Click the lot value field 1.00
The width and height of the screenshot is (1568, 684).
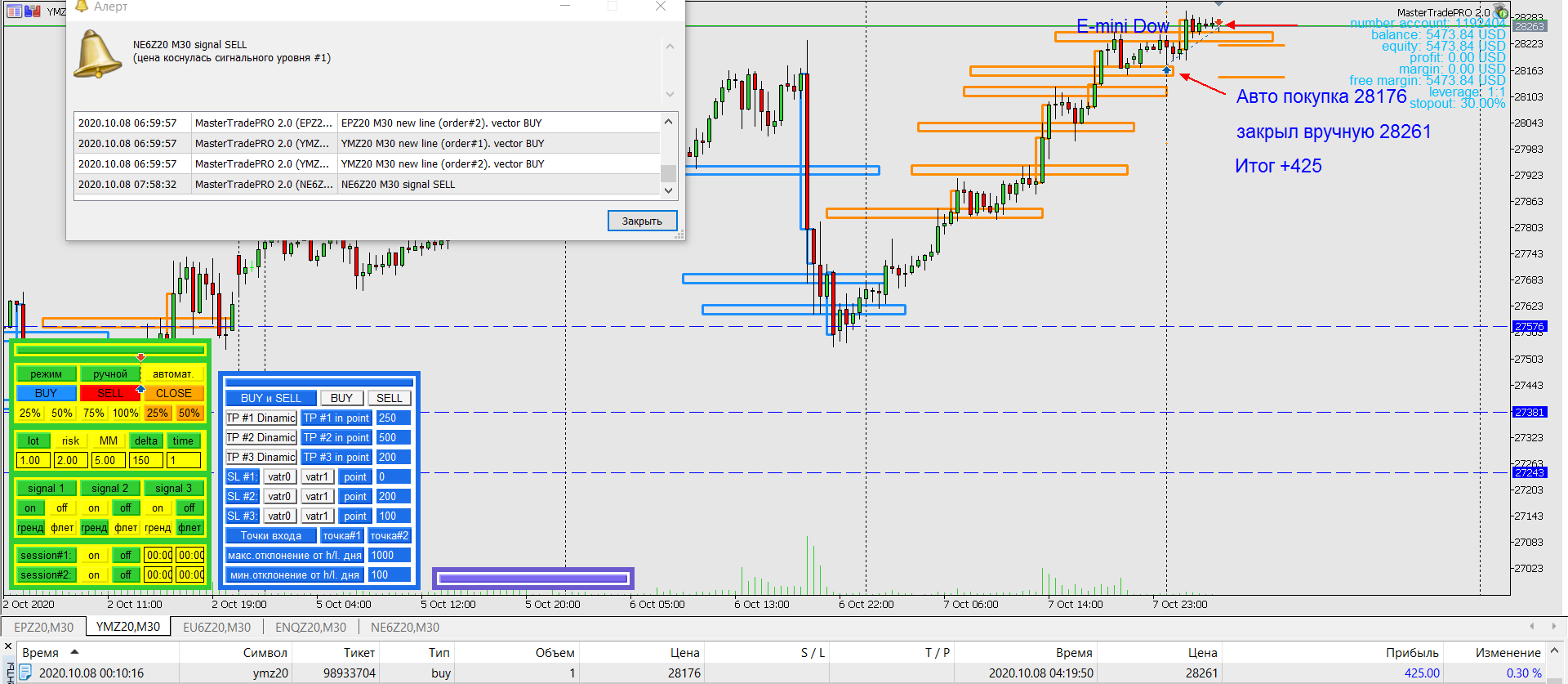point(33,460)
